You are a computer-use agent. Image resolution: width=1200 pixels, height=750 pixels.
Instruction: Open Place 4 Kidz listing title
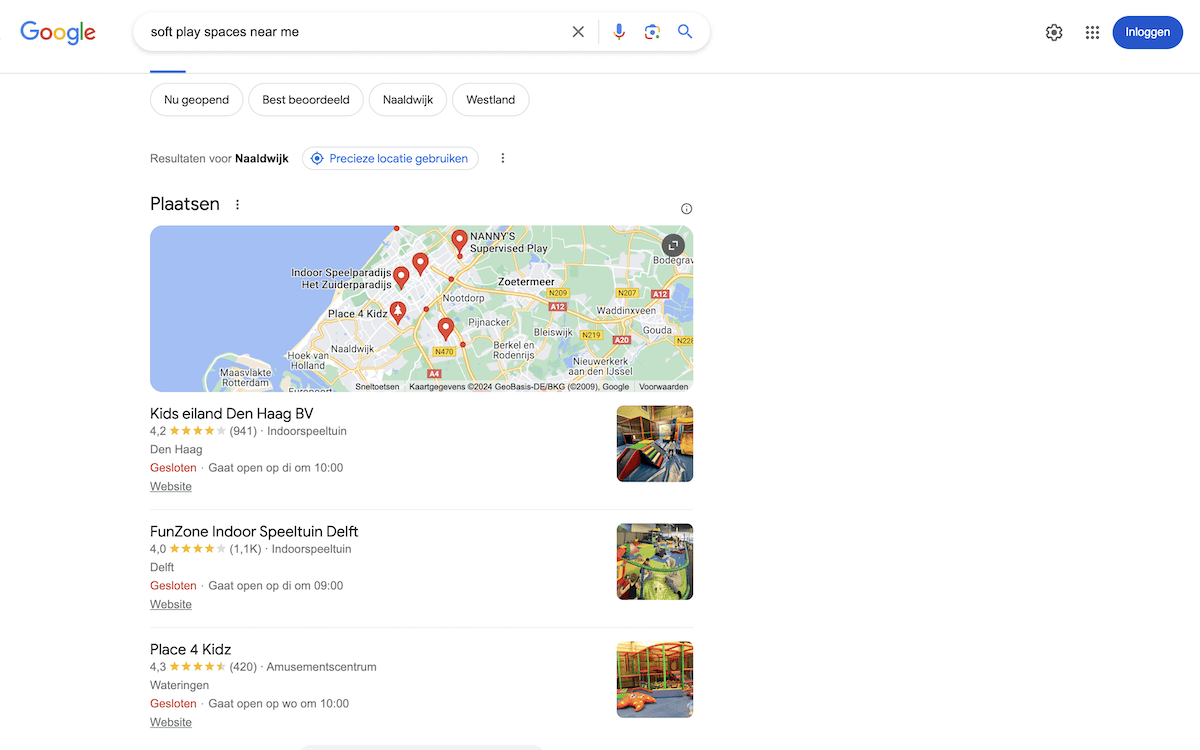point(191,649)
